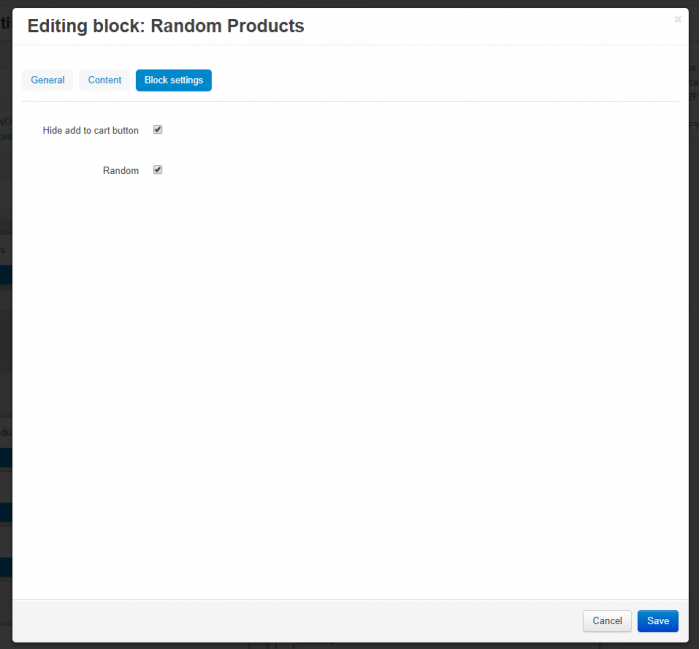Select the Block settings tab

tap(174, 80)
